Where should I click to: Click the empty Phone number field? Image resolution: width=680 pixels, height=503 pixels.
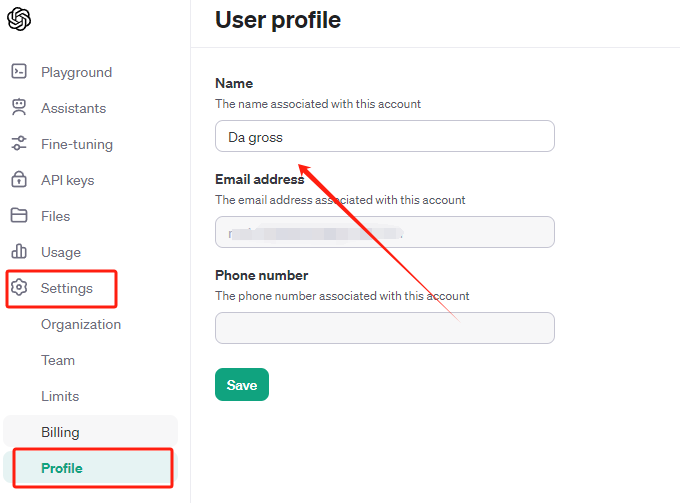(x=385, y=328)
